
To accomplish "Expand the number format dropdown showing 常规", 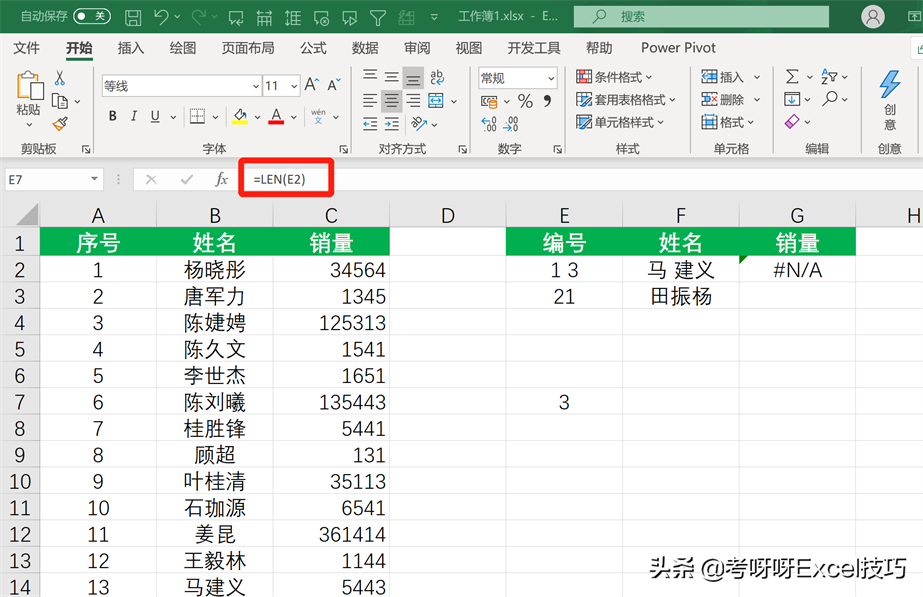I will click(550, 78).
